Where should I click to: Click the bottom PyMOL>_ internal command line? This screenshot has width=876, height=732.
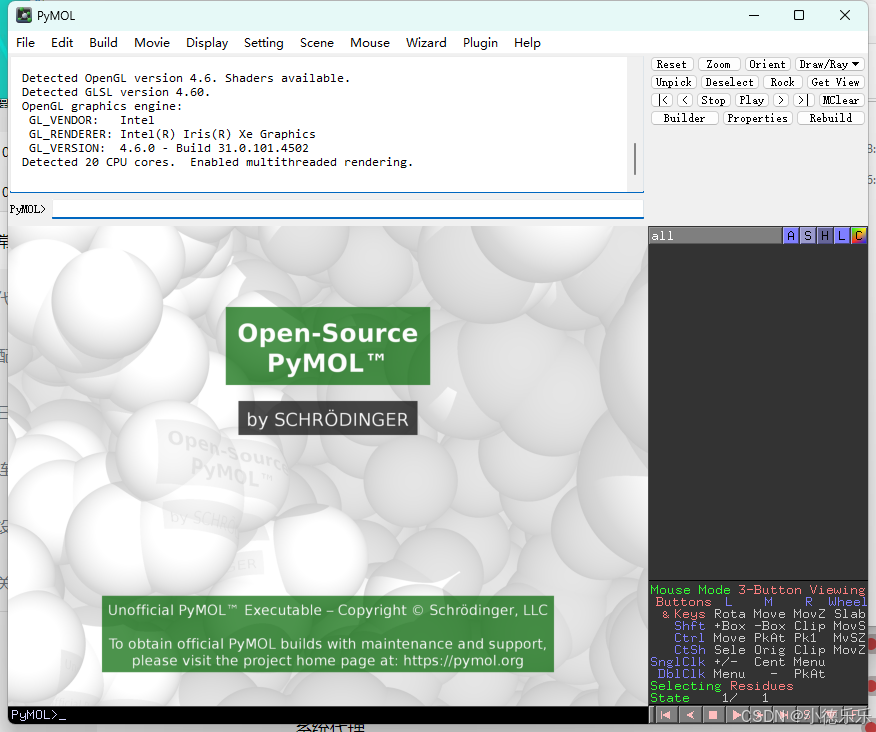tap(327, 715)
